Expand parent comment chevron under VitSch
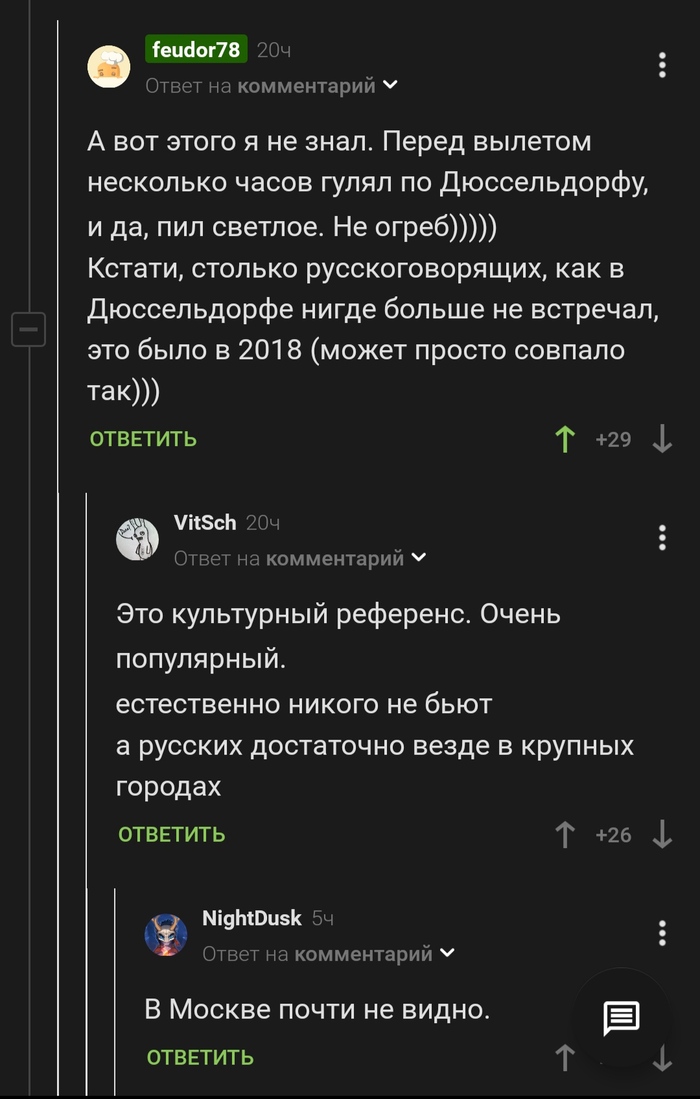This screenshot has height=1099, width=700. tap(418, 558)
